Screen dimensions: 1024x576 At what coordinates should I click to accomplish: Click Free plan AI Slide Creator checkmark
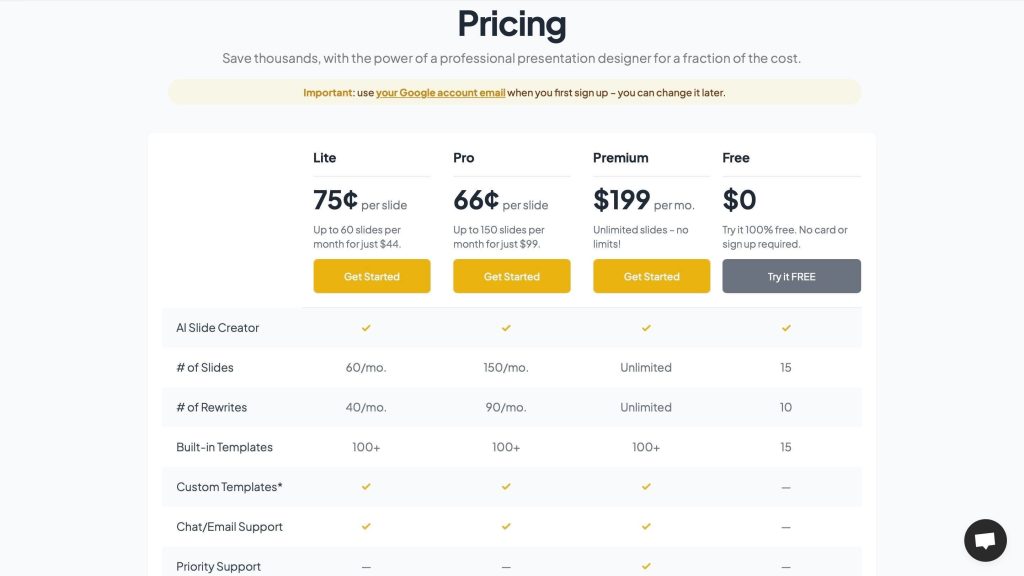[x=786, y=327]
